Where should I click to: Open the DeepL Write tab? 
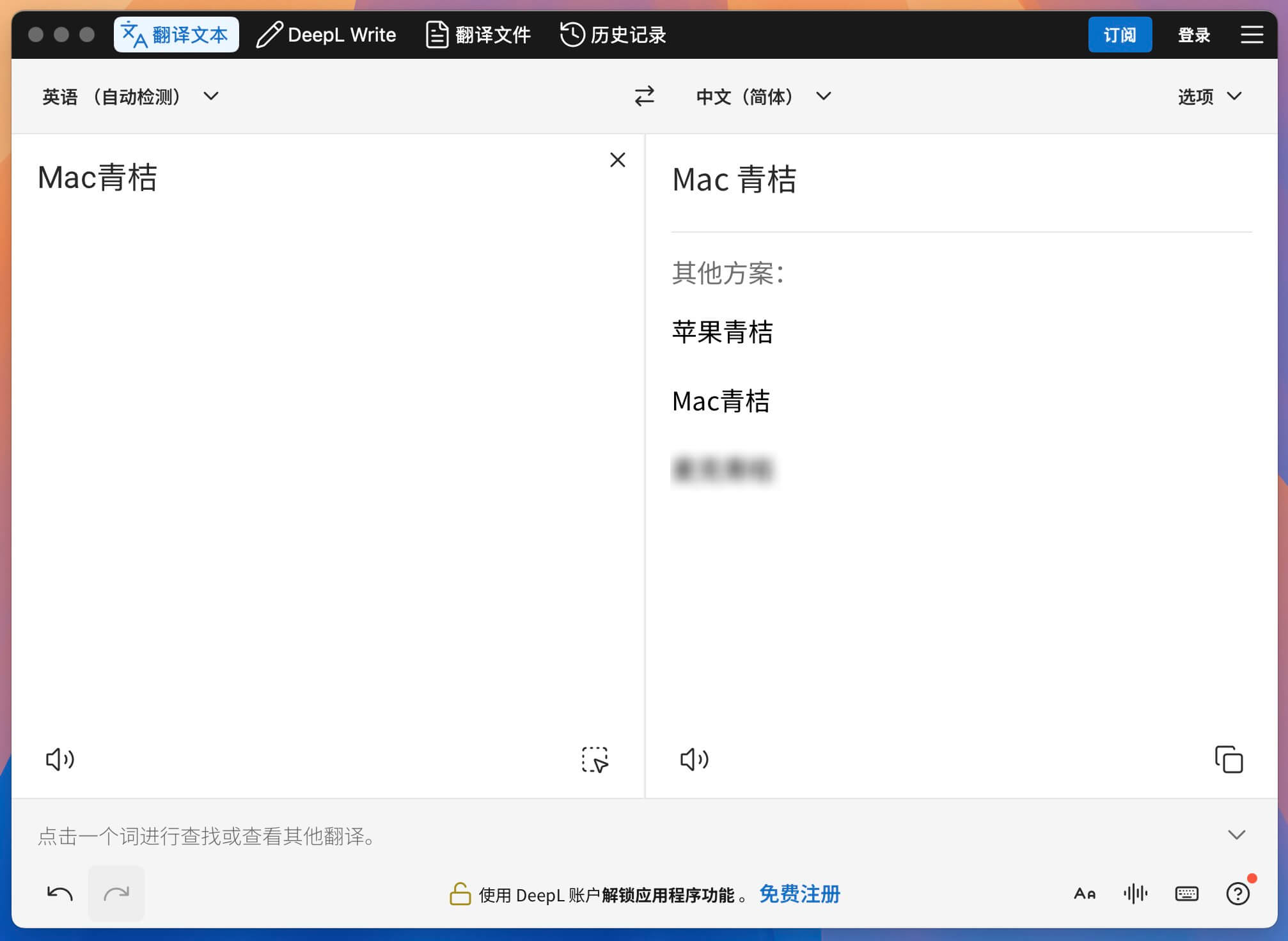pyautogui.click(x=326, y=35)
